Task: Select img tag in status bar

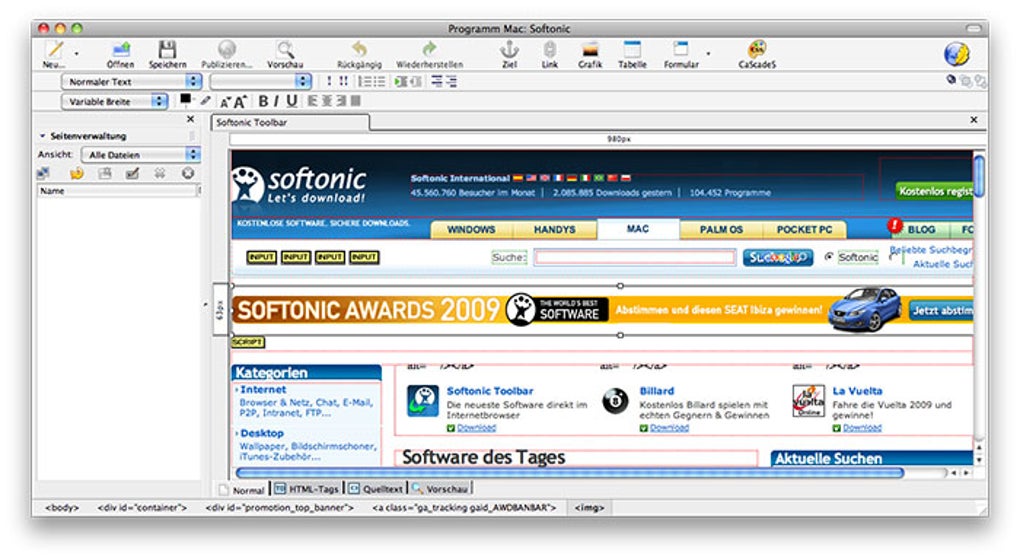Action: [589, 507]
